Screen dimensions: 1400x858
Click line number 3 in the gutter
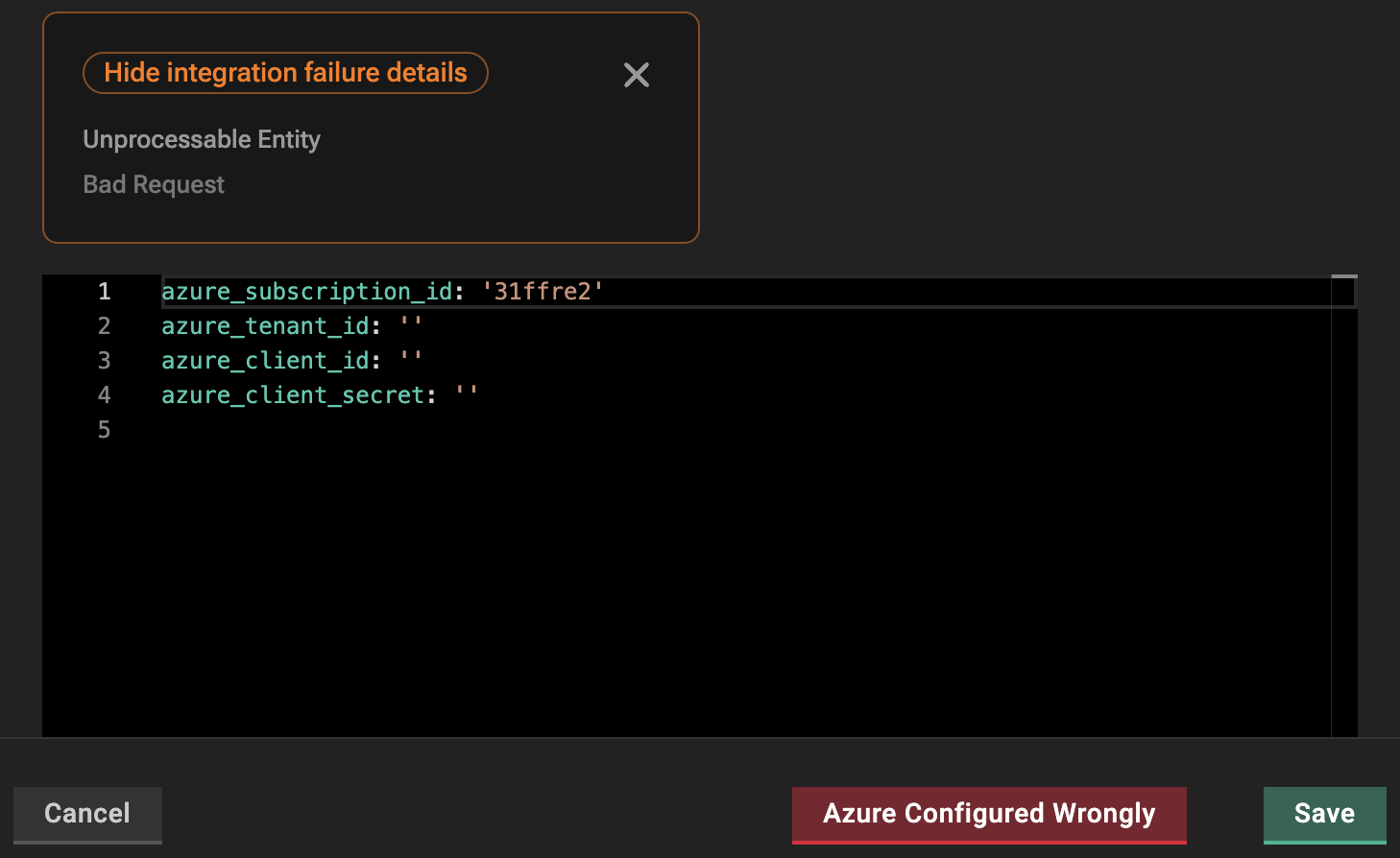coord(104,361)
